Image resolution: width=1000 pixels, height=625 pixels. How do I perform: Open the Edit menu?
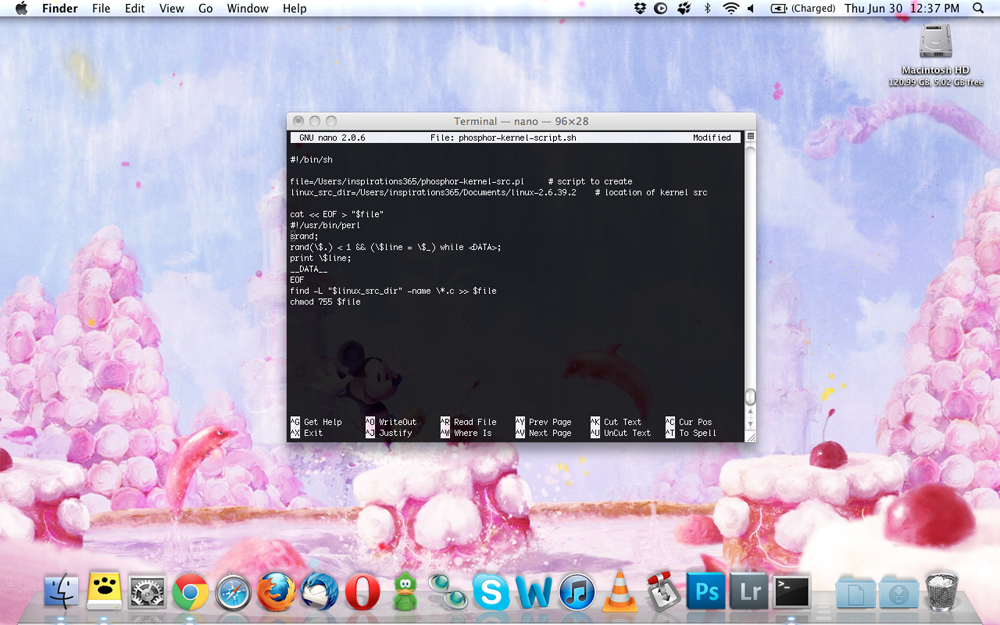coord(135,8)
